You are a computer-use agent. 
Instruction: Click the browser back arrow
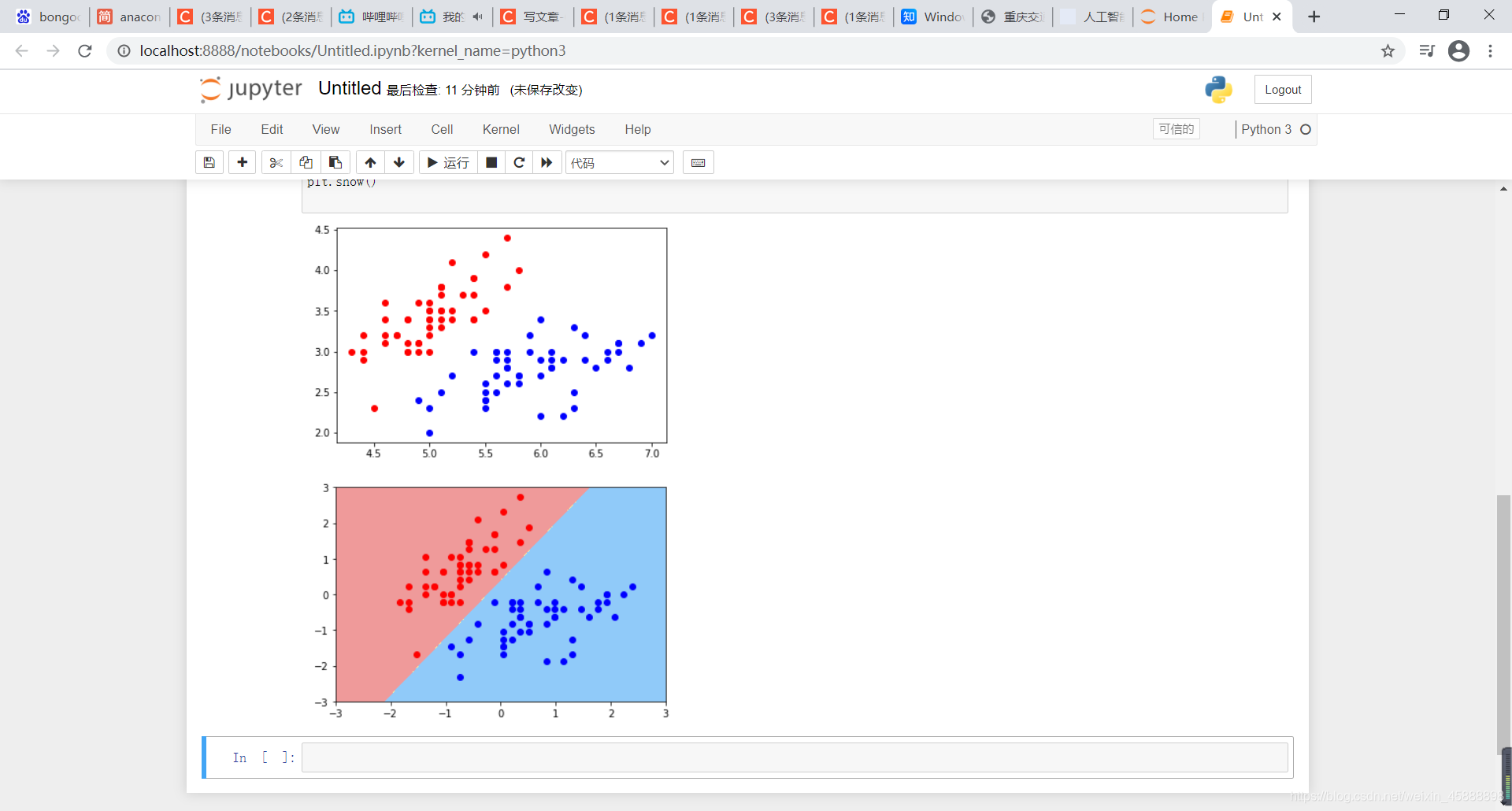21,51
